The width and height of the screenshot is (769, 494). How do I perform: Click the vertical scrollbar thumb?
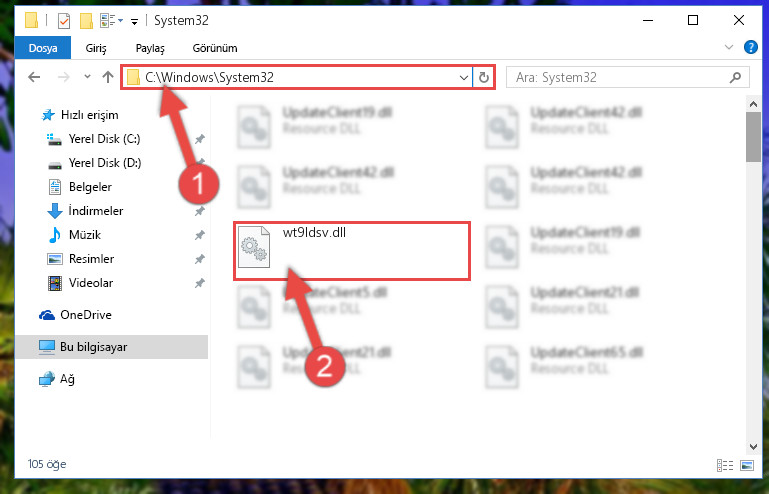tap(753, 137)
